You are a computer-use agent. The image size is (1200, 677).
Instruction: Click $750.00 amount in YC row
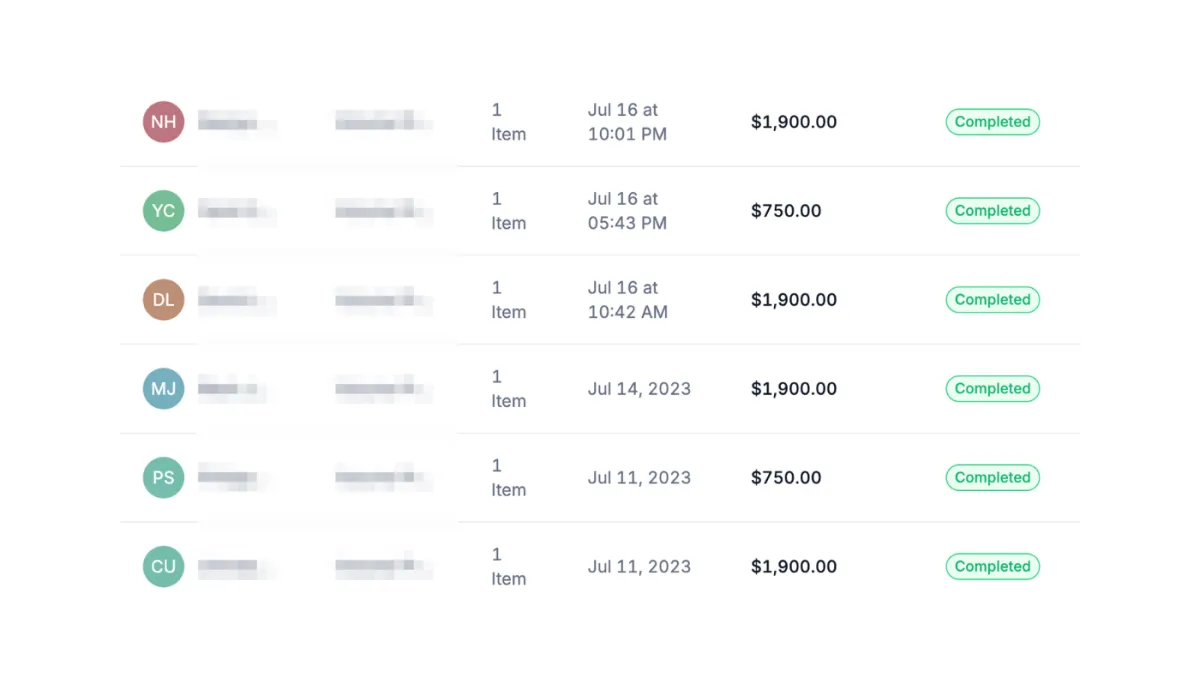[786, 211]
